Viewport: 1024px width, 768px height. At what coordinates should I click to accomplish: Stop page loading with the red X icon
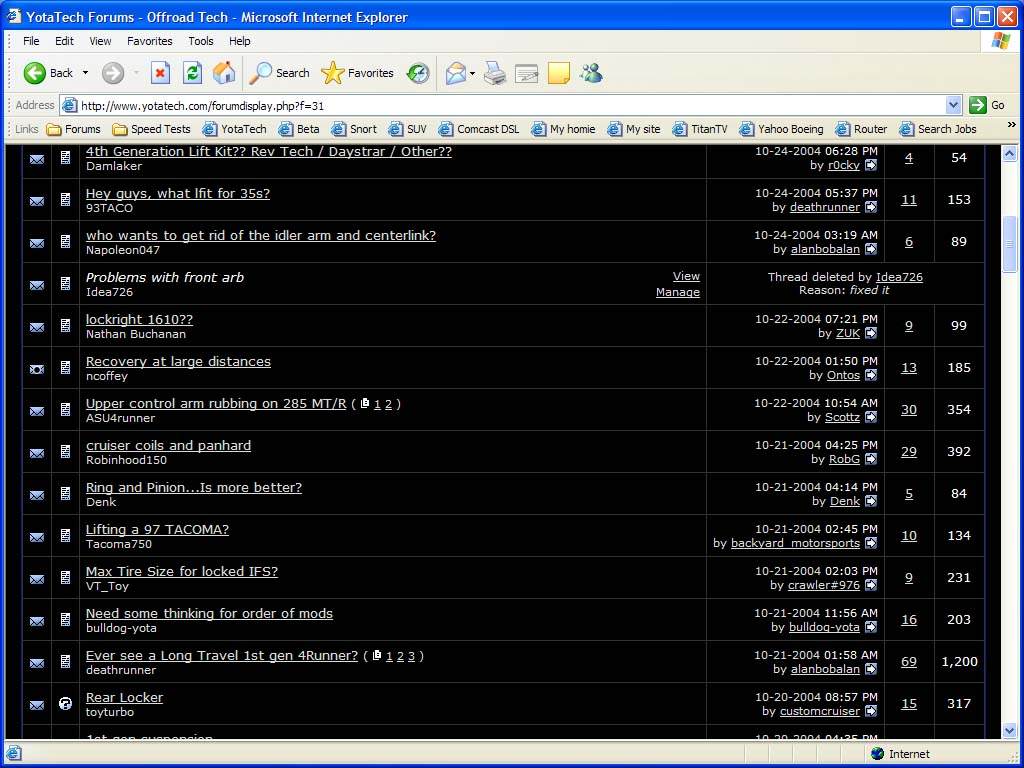click(160, 73)
